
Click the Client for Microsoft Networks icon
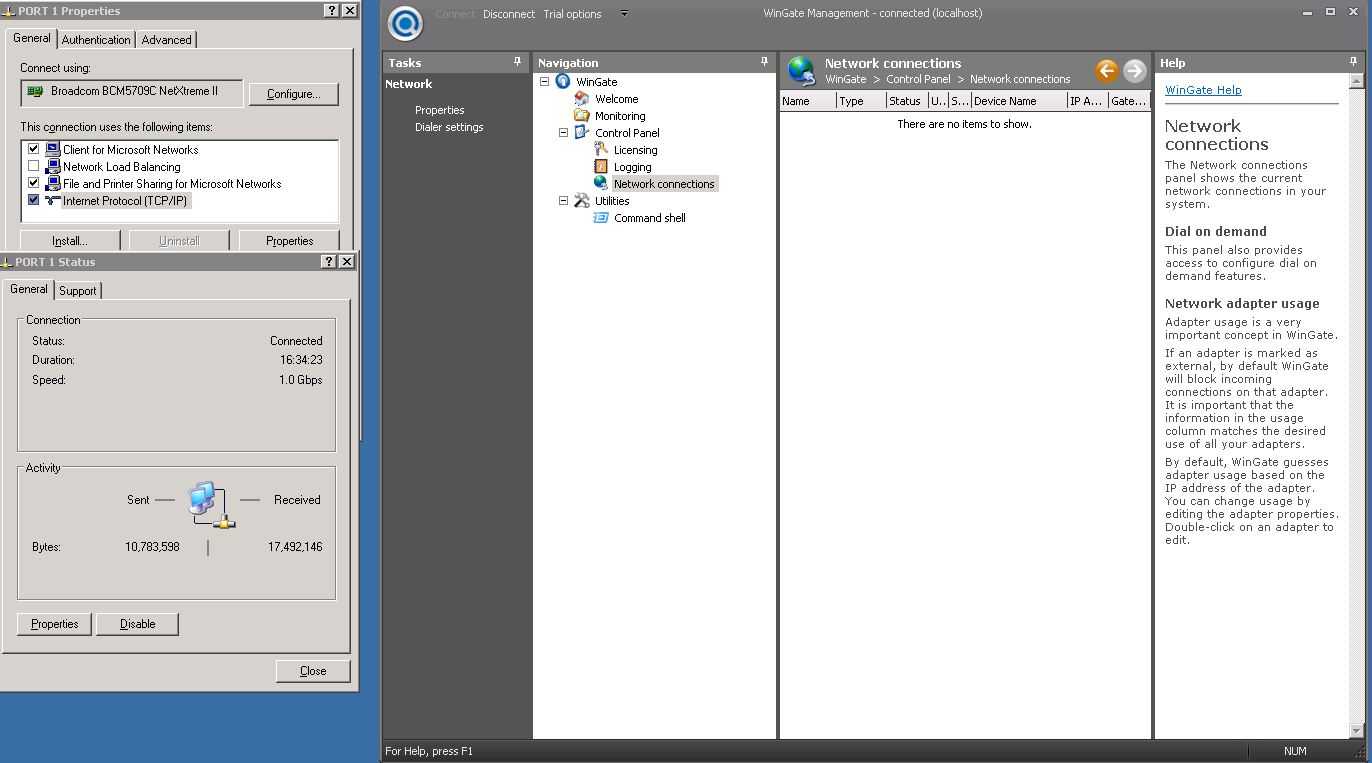tap(53, 149)
